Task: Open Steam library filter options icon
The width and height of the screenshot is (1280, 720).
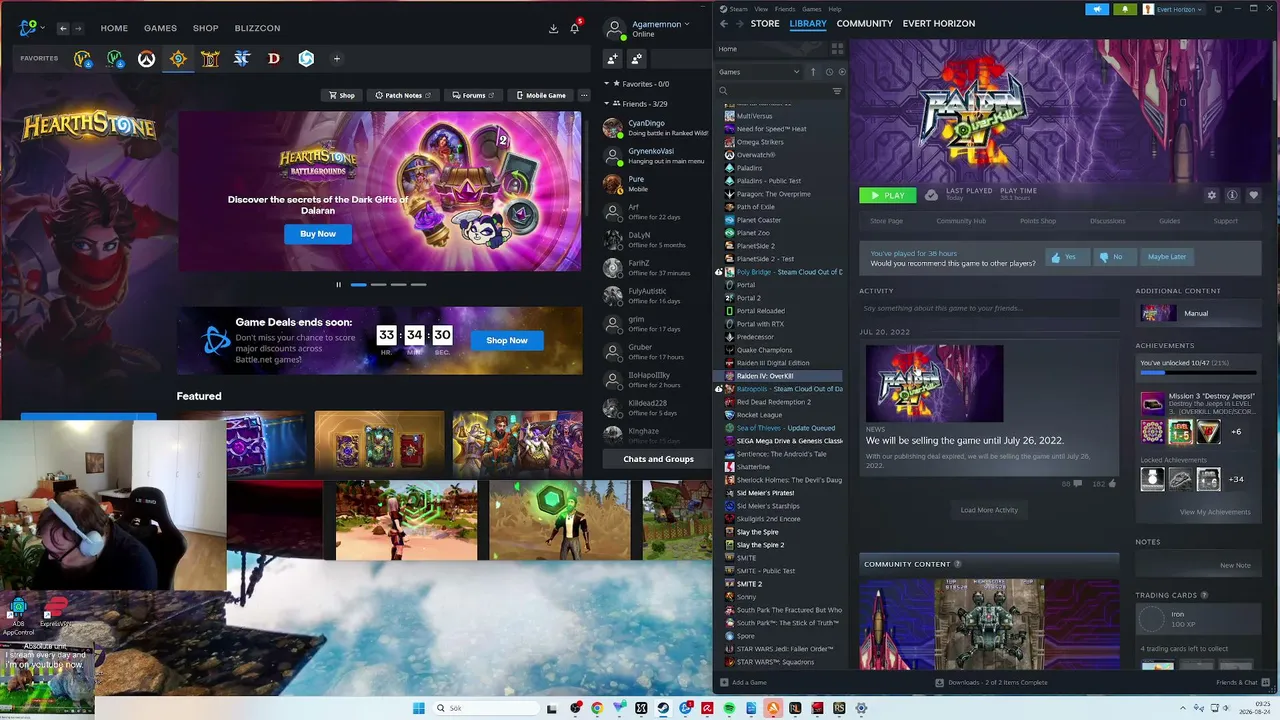Action: tap(837, 91)
